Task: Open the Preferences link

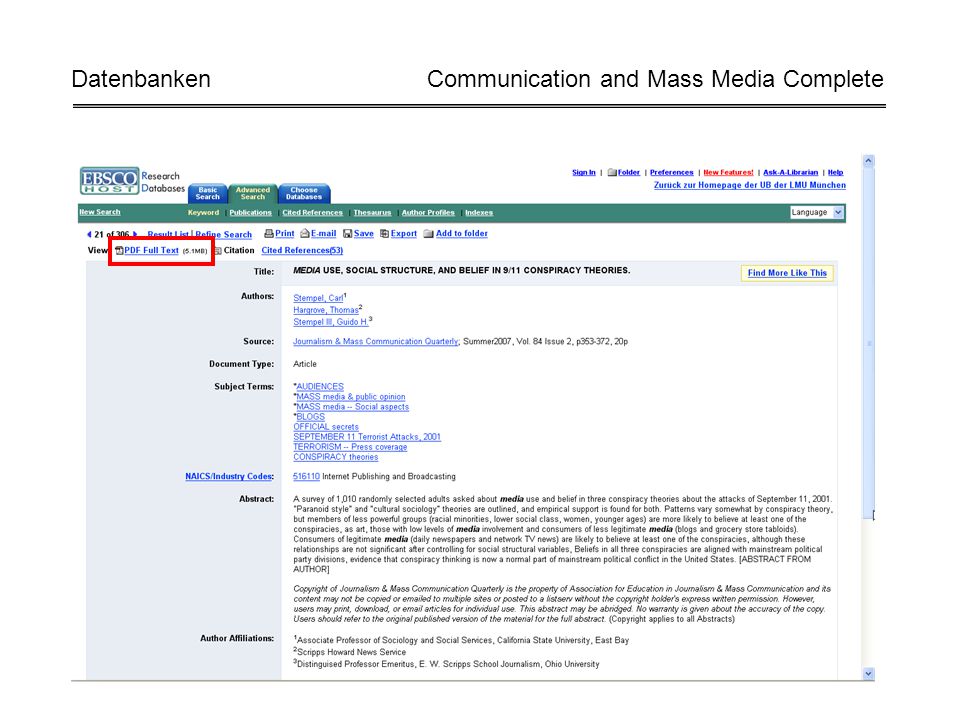Action: point(672,173)
